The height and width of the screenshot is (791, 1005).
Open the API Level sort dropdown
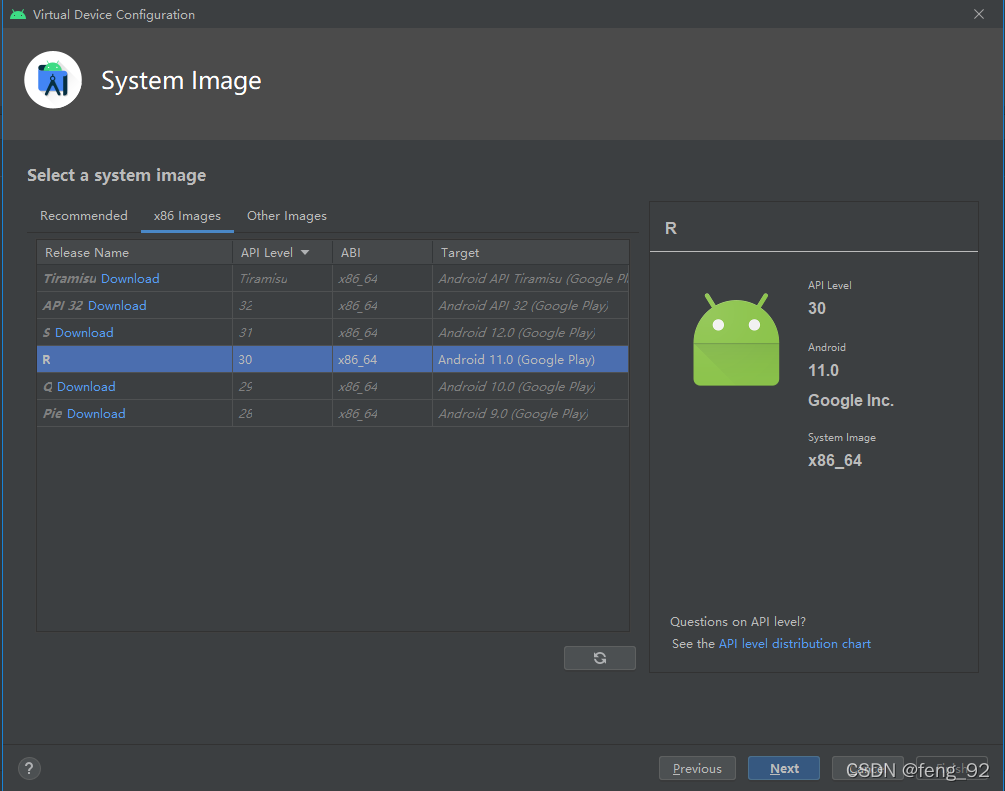305,252
